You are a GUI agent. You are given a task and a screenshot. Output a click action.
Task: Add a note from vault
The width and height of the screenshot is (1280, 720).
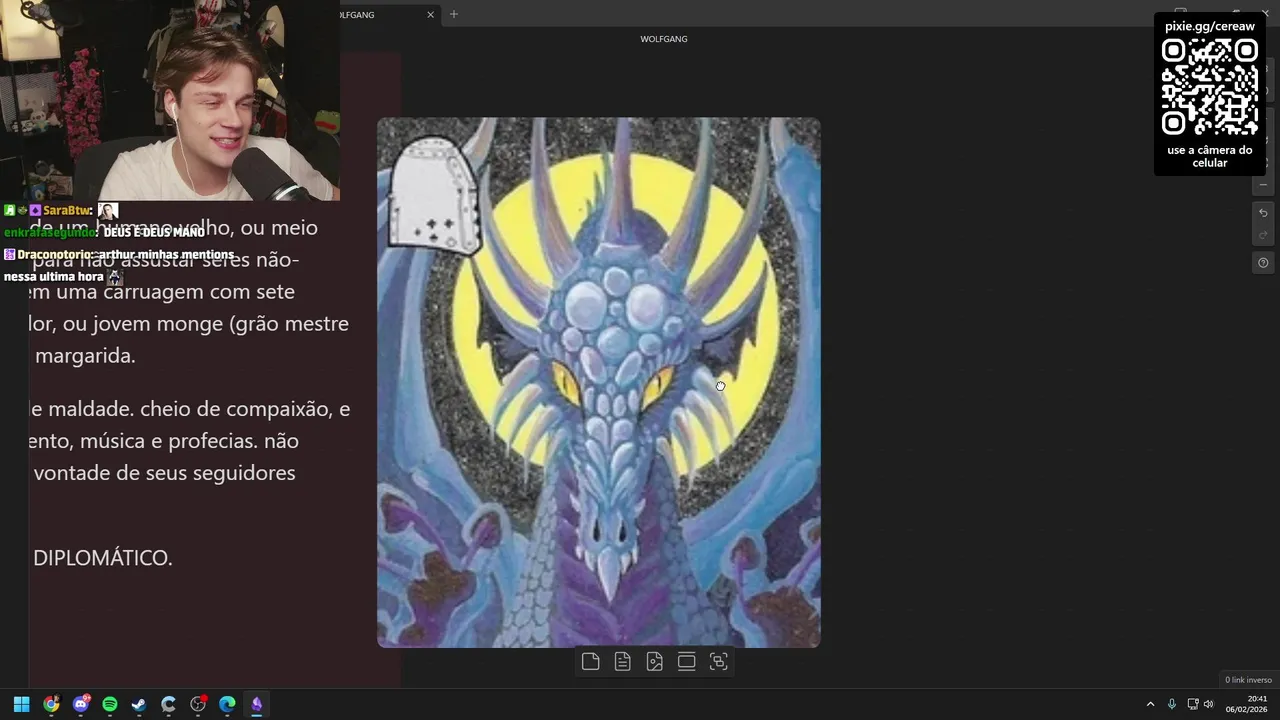622,661
